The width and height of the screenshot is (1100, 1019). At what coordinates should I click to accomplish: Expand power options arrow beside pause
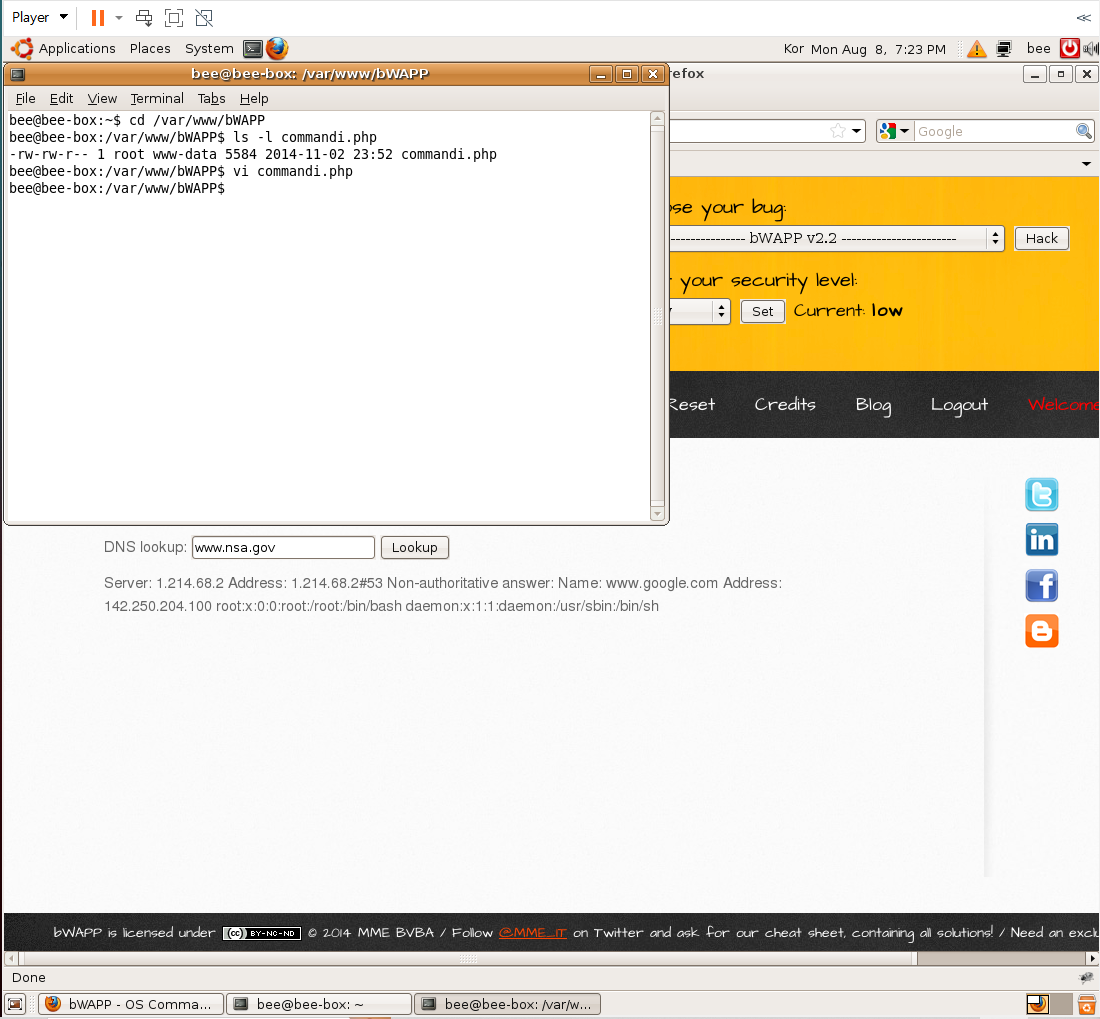[119, 18]
